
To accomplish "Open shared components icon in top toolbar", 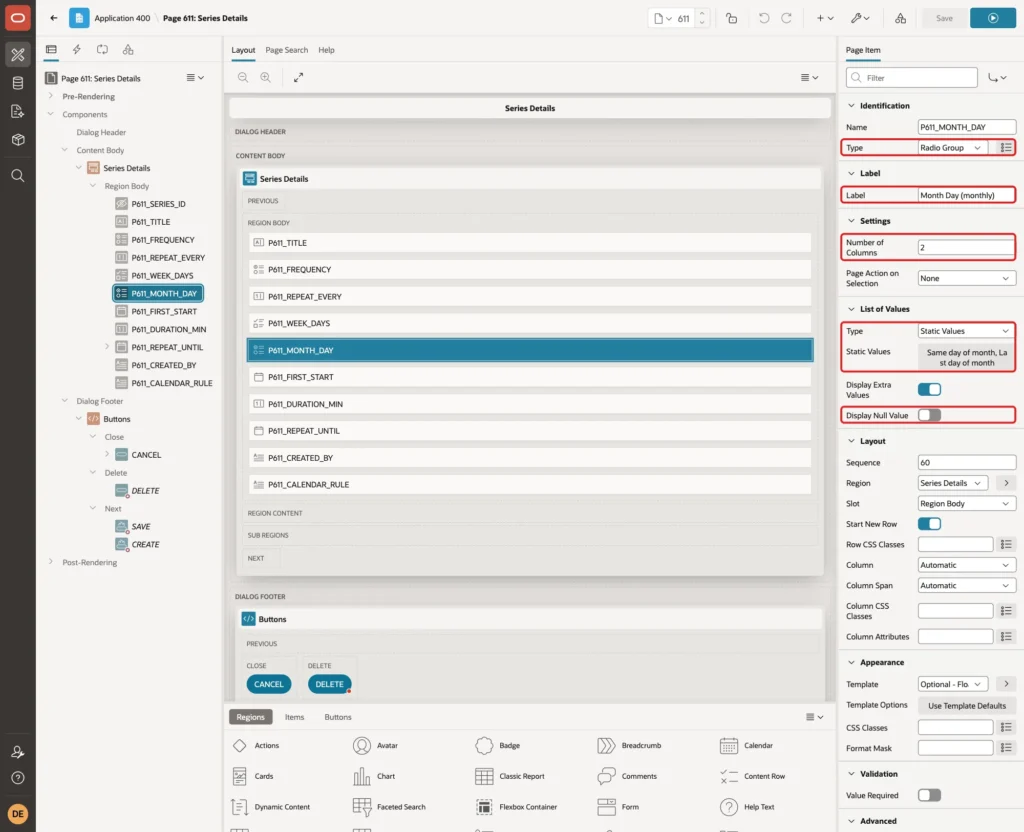I will click(900, 18).
